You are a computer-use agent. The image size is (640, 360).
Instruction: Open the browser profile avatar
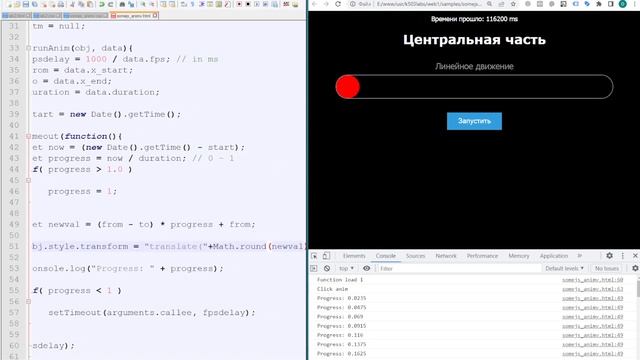[622, 4]
